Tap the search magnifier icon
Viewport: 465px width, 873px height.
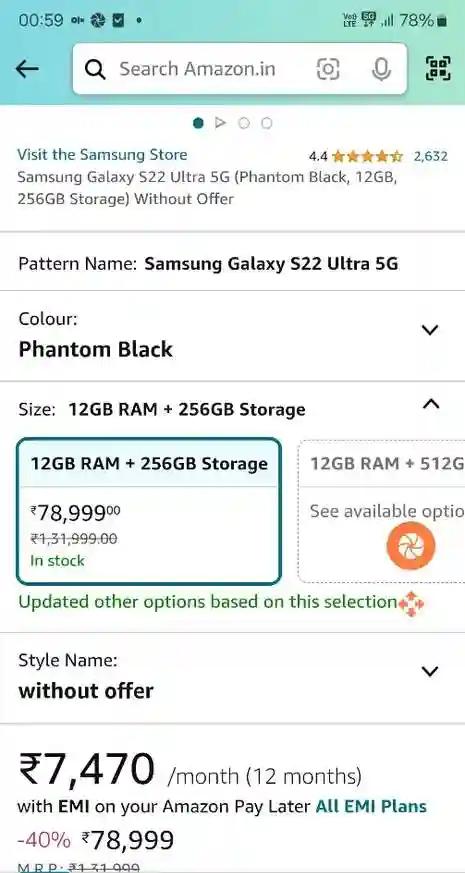95,70
